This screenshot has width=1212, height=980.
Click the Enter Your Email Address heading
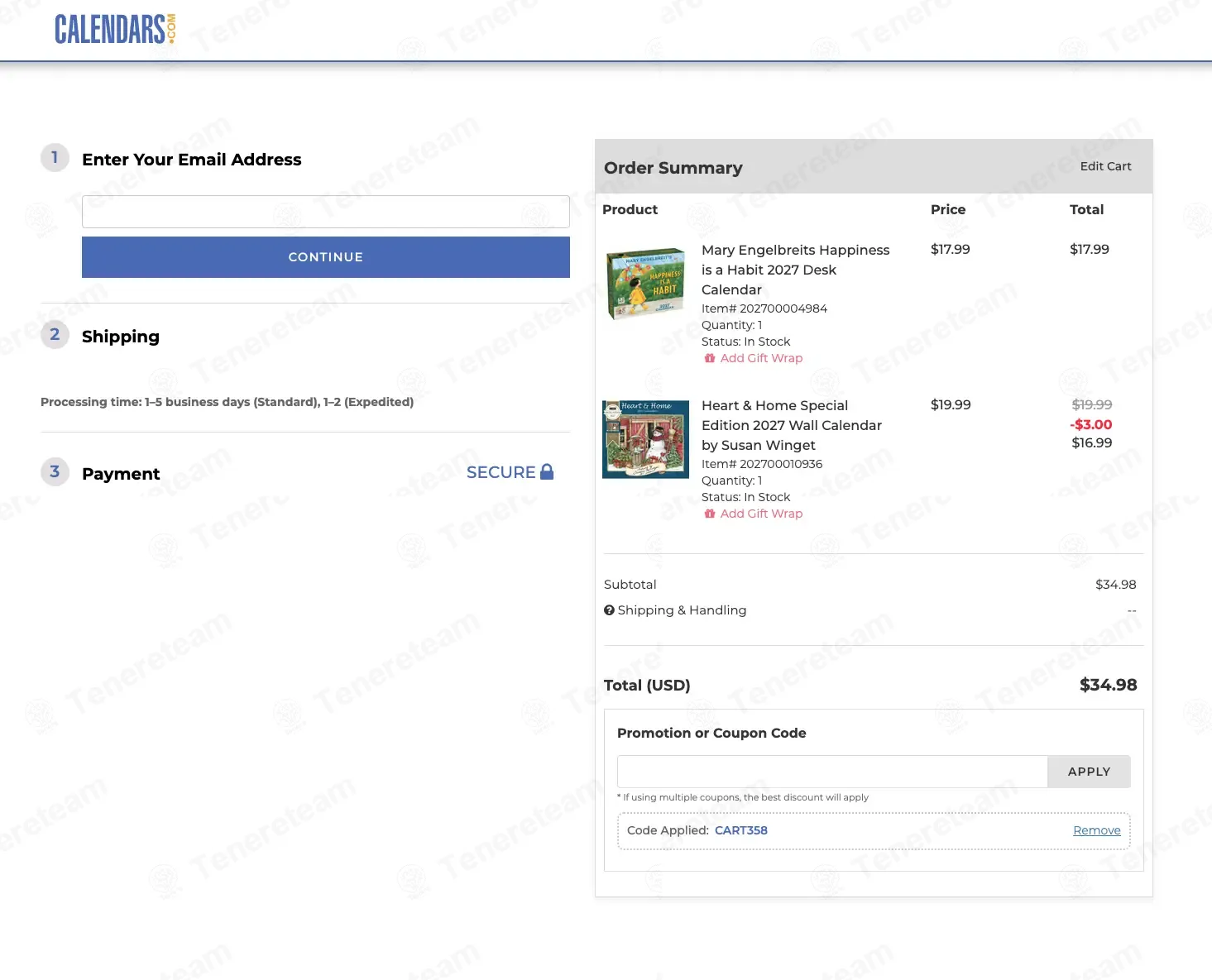[192, 160]
